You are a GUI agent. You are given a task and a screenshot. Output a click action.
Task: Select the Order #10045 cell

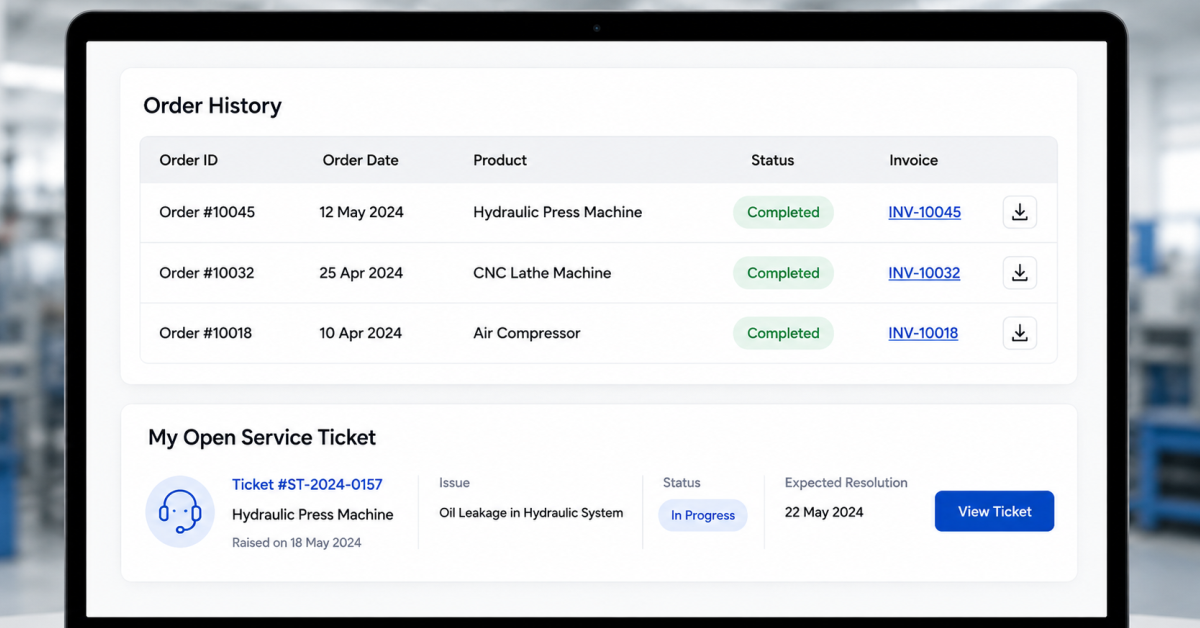207,212
